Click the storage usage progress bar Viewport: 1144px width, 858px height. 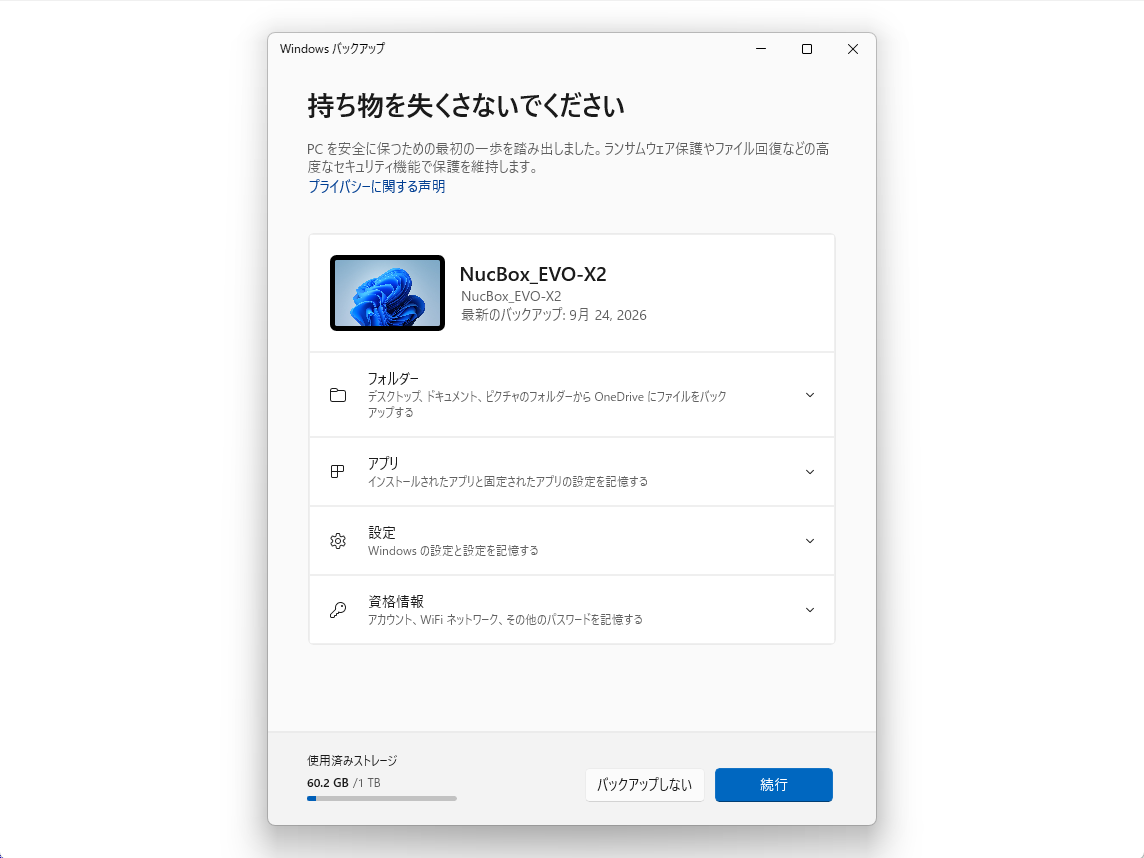pyautogui.click(x=382, y=798)
